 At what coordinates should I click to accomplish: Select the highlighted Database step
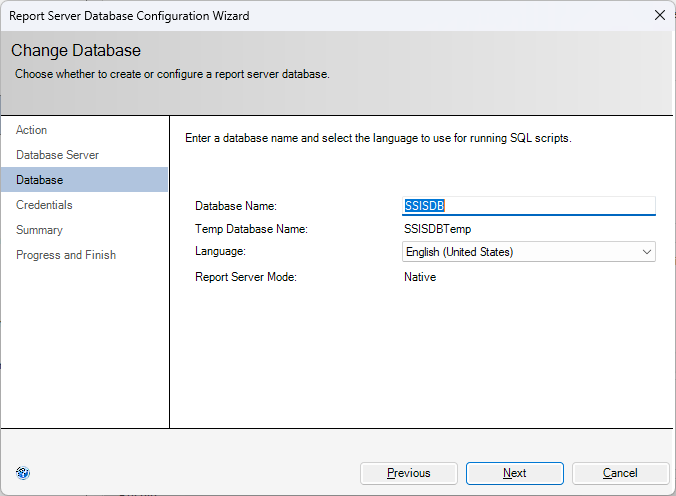click(x=40, y=180)
